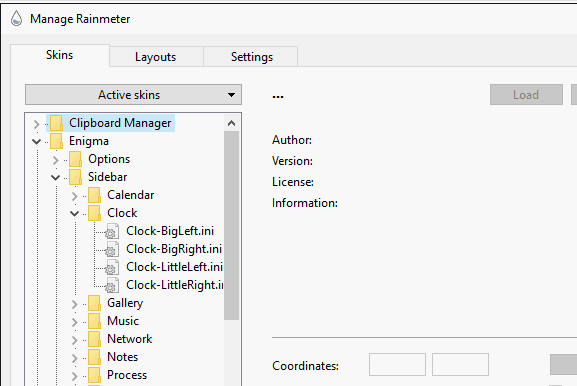Click the Music folder icon
This screenshot has height=386, width=577.
(x=95, y=321)
